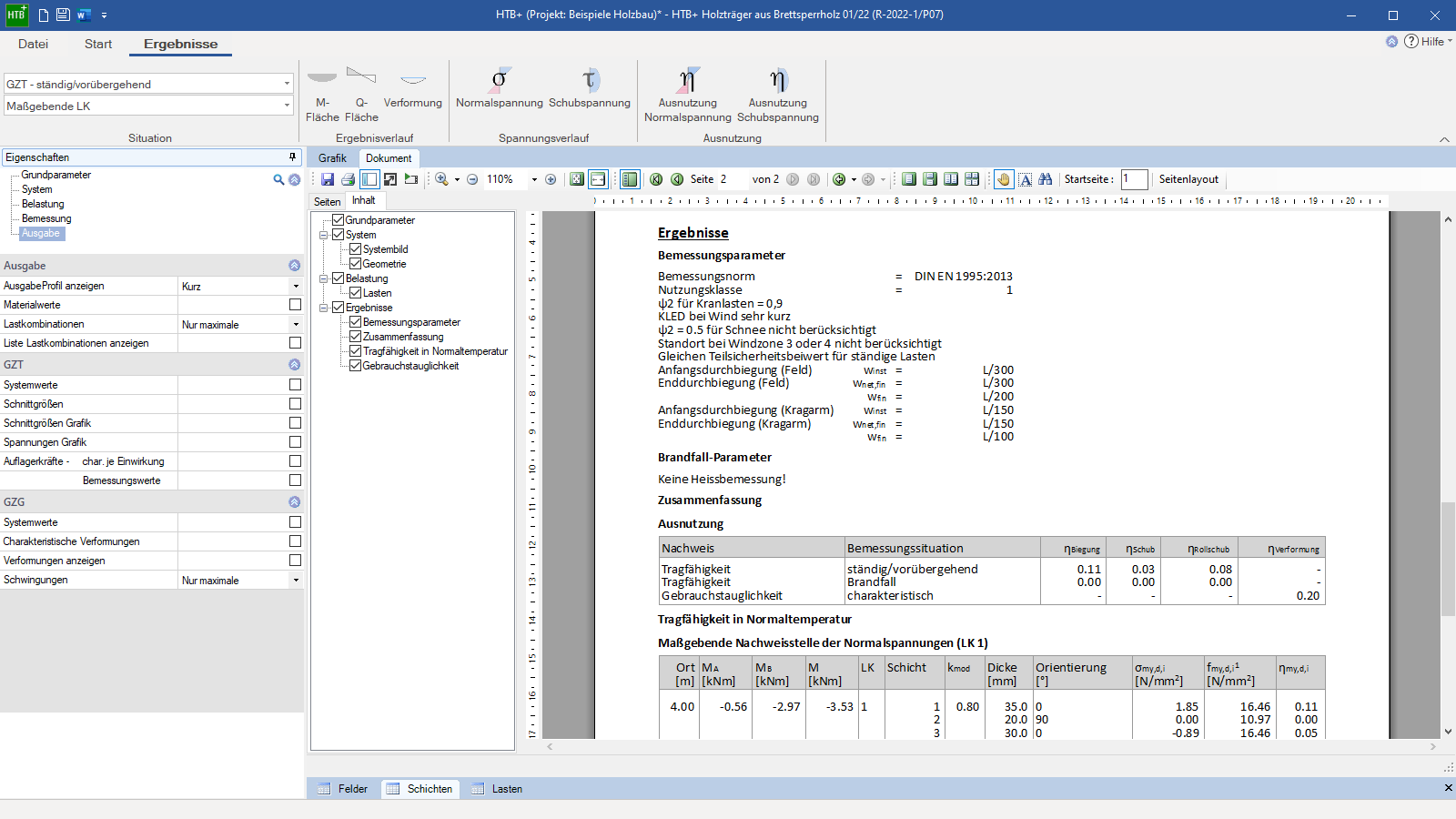The image size is (1456, 819).
Task: Uncheck Zusammenfassung in the contents tree
Action: pos(356,337)
